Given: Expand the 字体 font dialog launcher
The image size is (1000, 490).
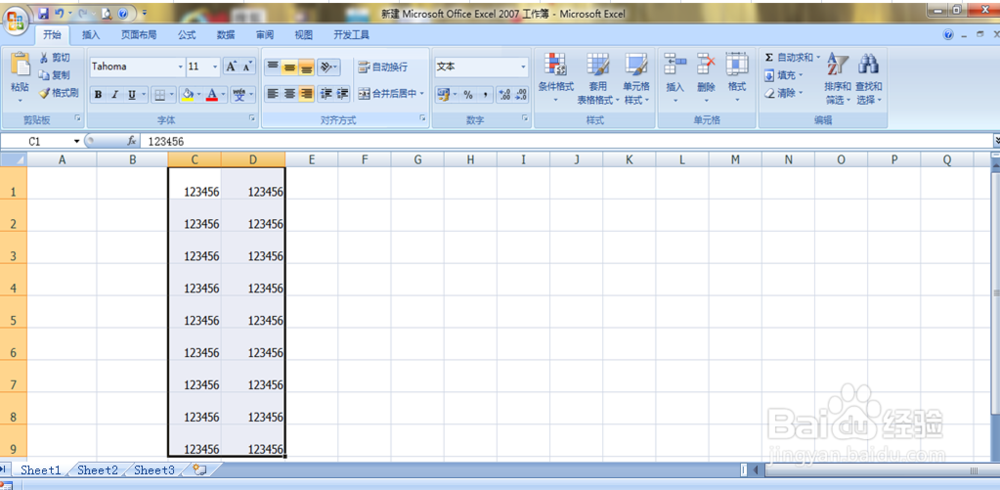Looking at the screenshot, I should pos(252,118).
